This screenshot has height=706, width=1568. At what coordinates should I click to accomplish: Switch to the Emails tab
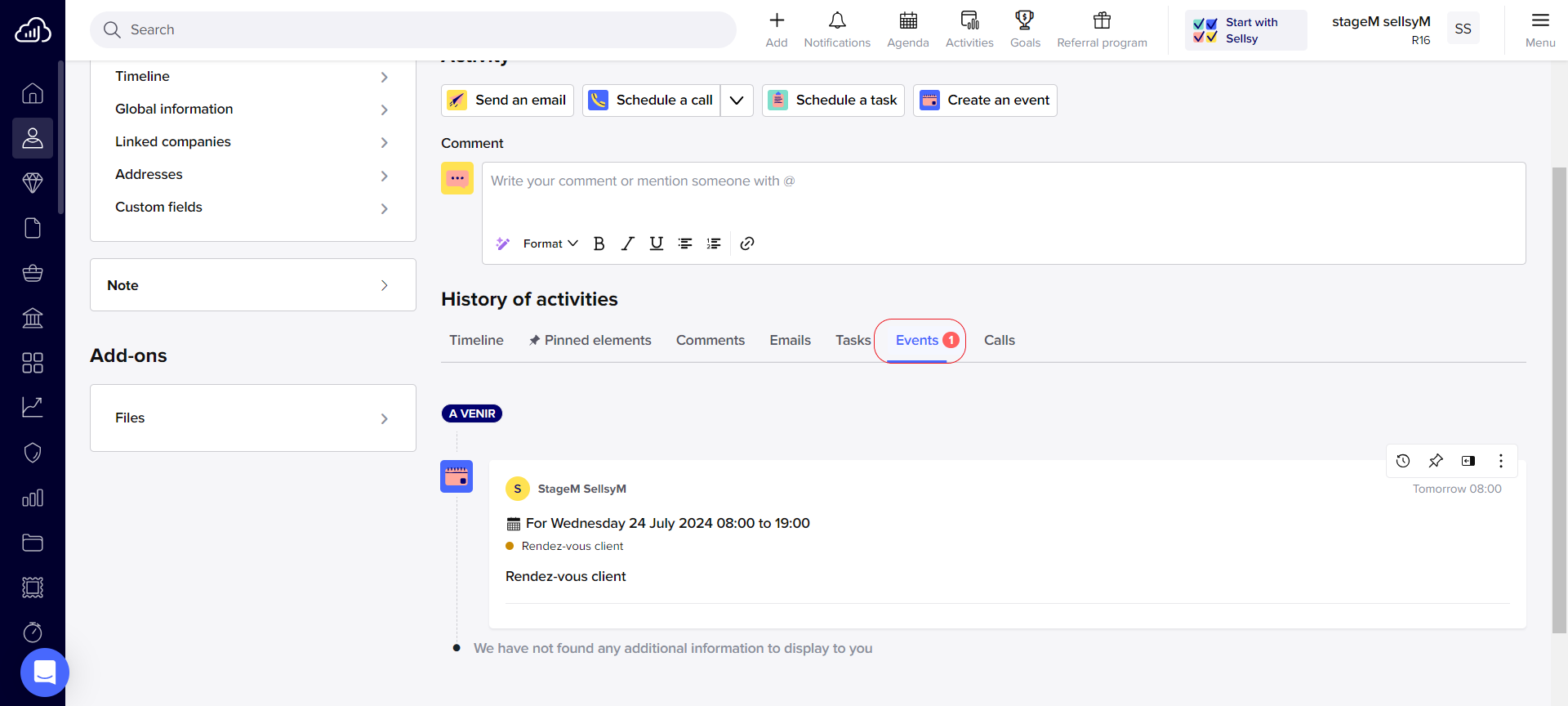tap(790, 340)
